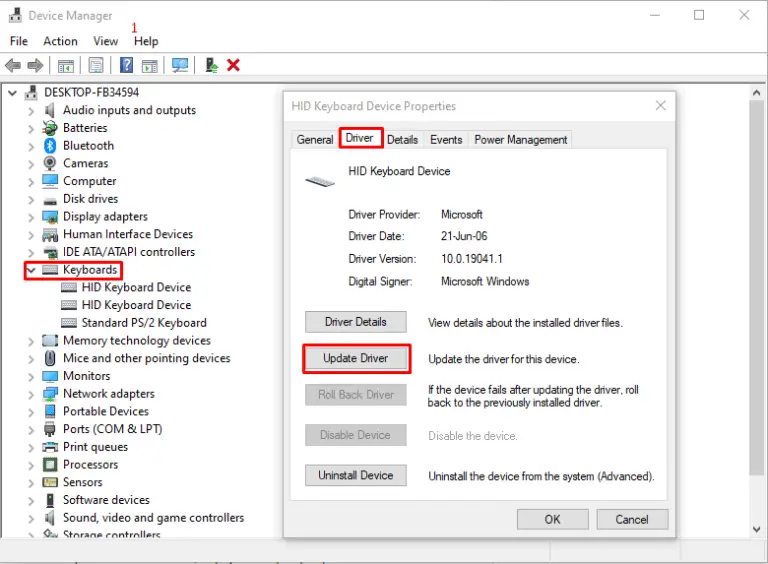768x564 pixels.
Task: Open the Help menu
Action: [x=146, y=41]
